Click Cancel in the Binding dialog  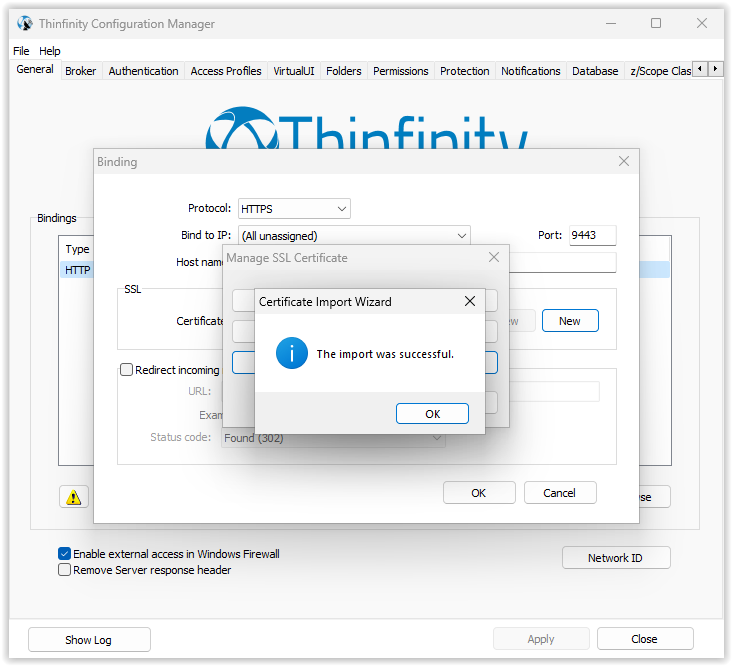(x=560, y=493)
